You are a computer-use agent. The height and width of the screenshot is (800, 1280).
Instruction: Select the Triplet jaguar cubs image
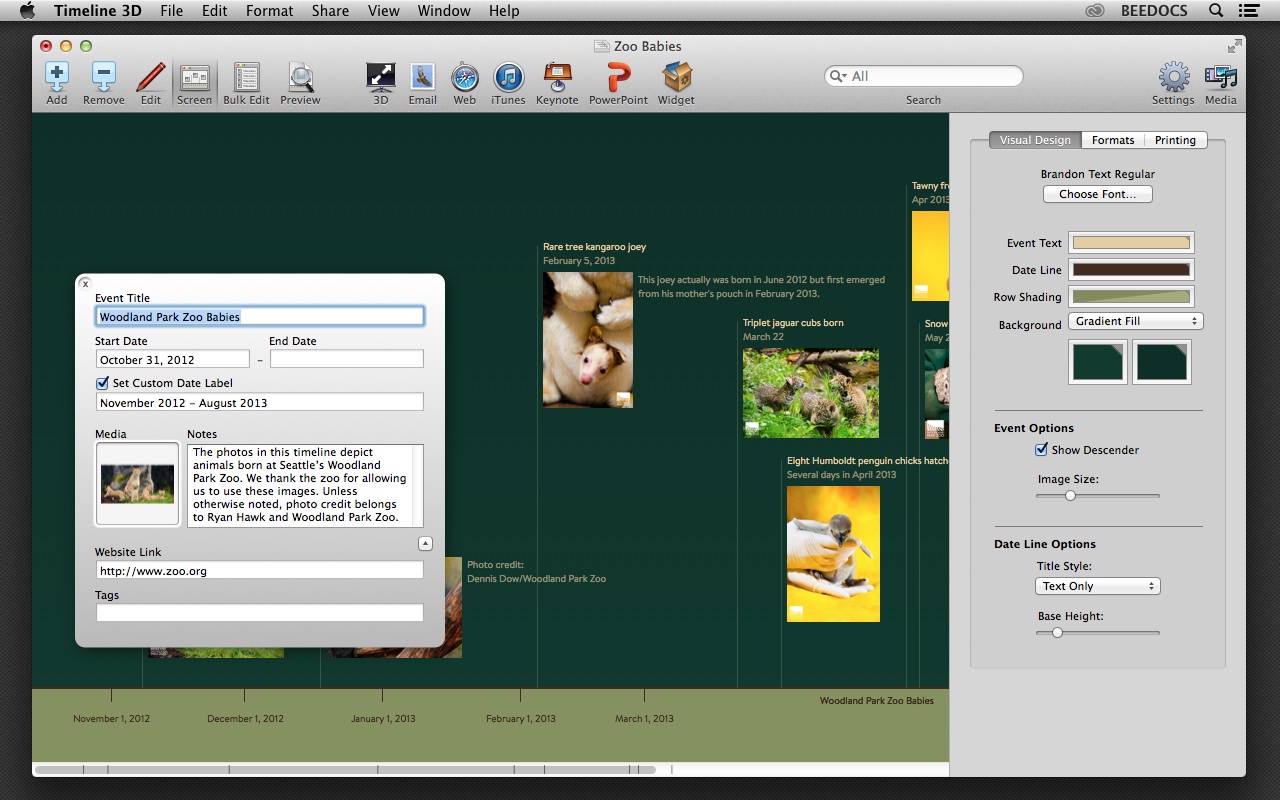tap(811, 393)
